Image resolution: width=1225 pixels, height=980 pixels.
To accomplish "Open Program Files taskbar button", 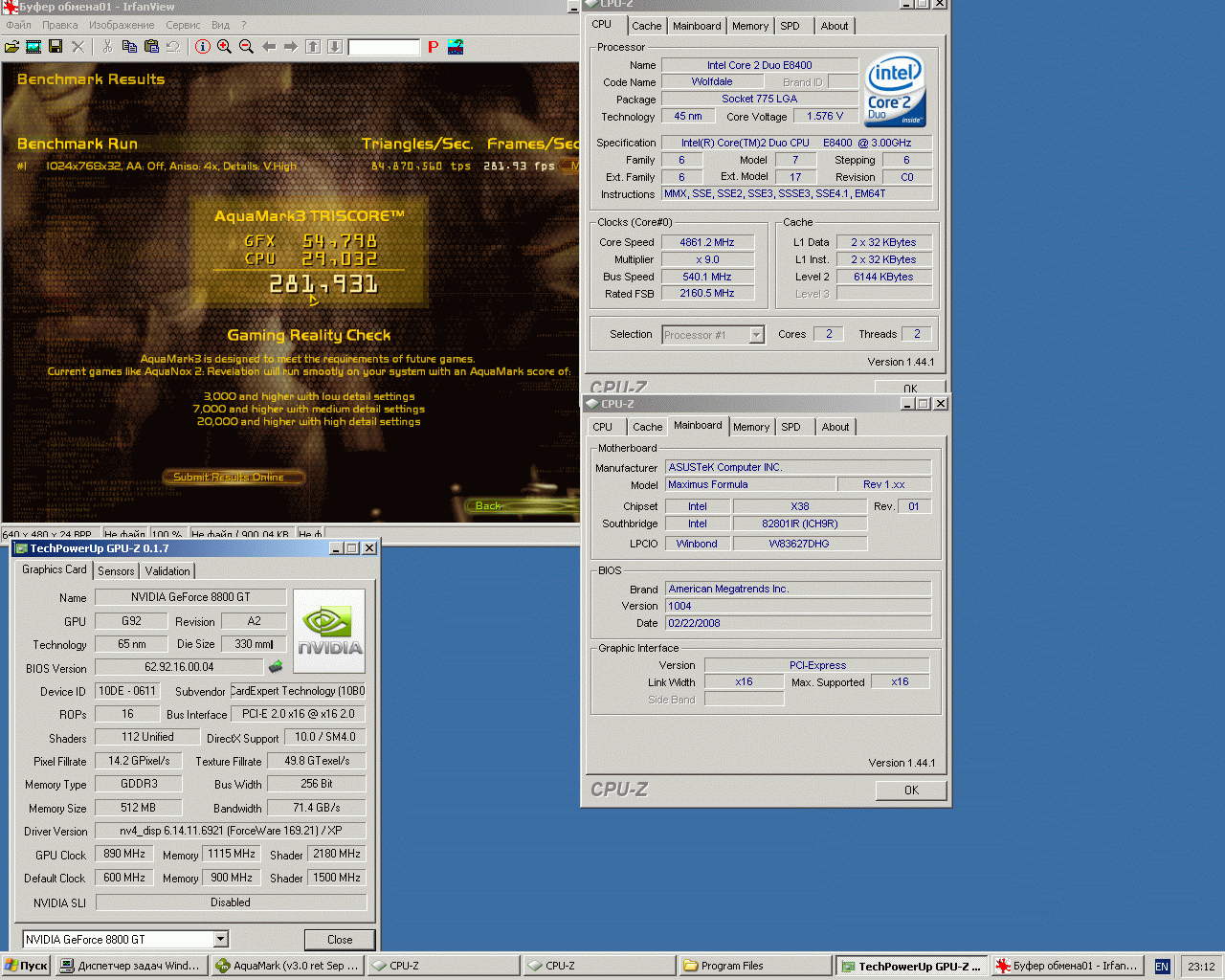I will point(754,966).
